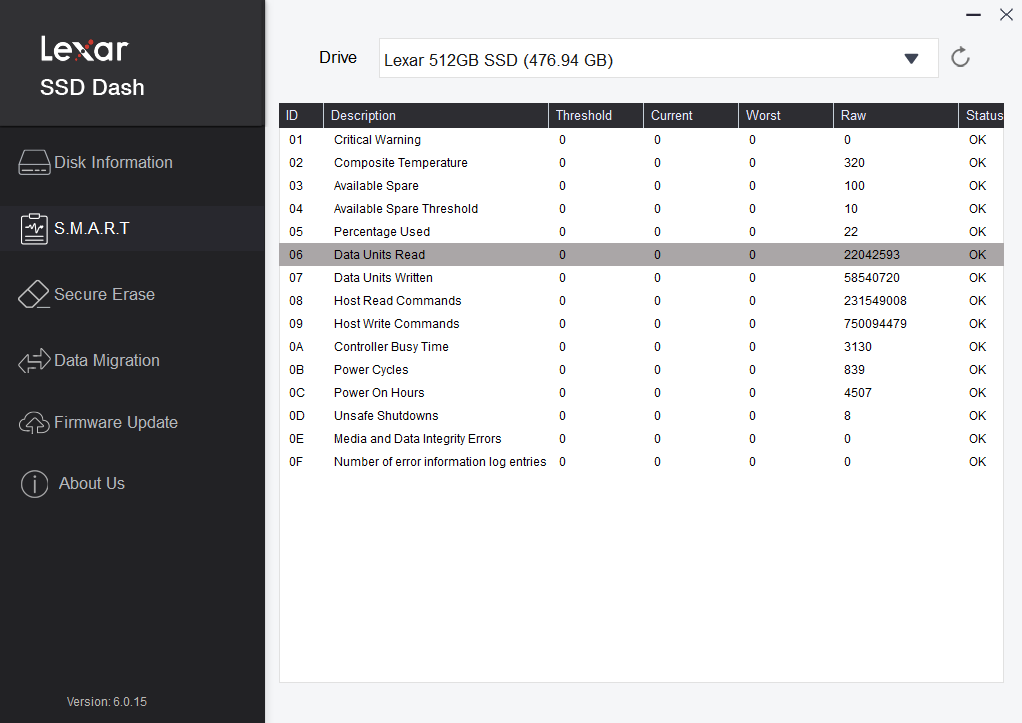Open the Data Migration section label

tap(107, 361)
